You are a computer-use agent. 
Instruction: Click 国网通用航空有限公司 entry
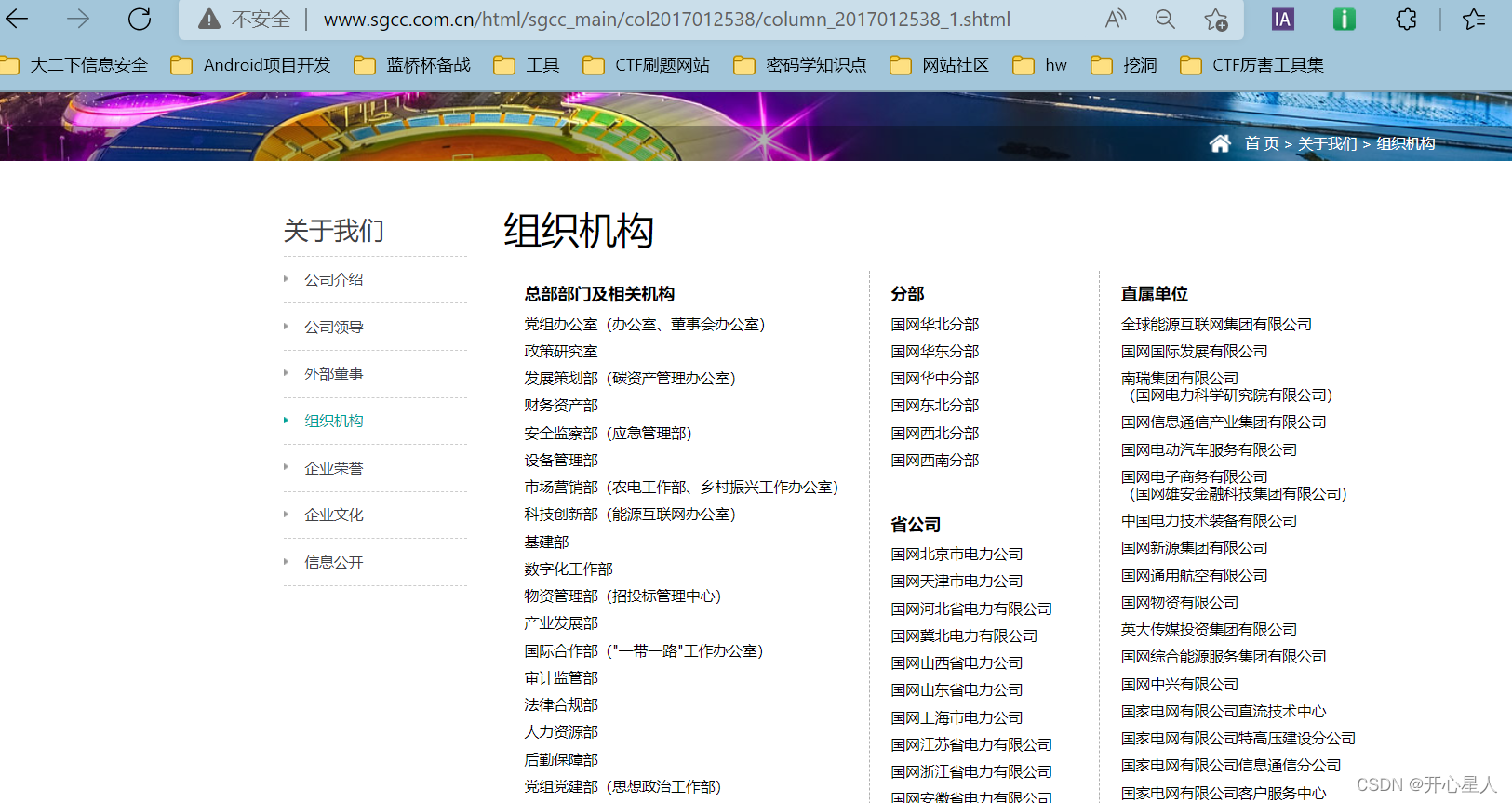click(1194, 575)
